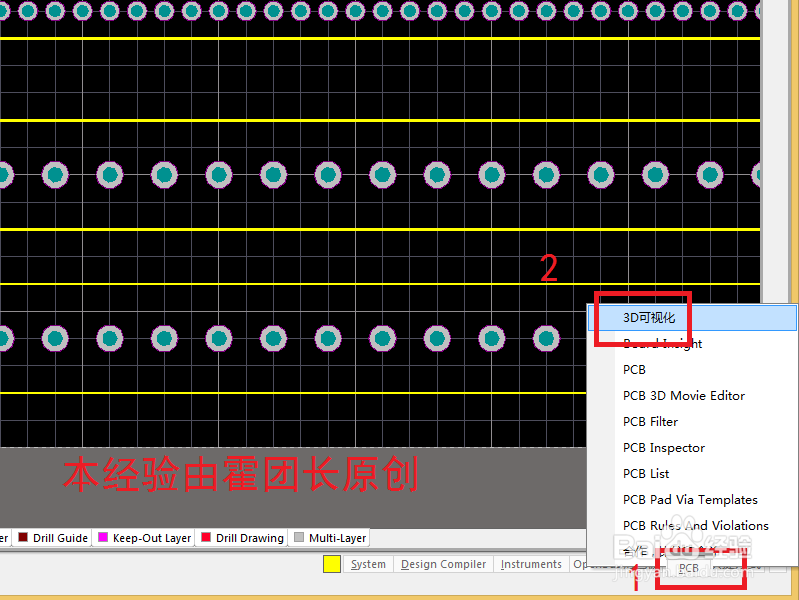Screen dimensions: 799x600
Task: Open the System panel button
Action: click(368, 564)
